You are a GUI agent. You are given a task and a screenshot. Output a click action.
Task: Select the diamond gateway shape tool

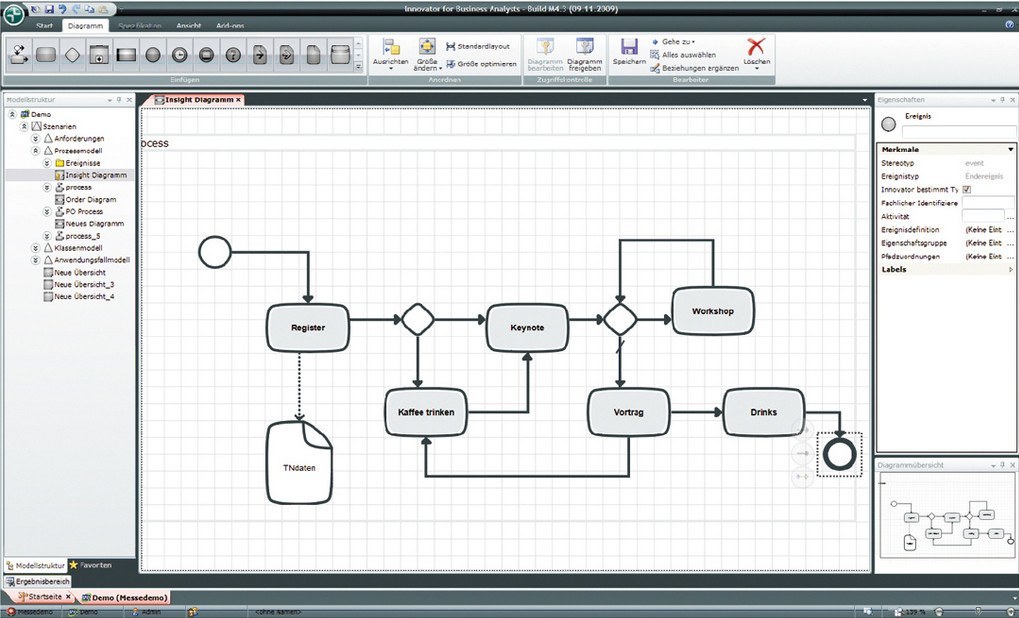tap(72, 54)
